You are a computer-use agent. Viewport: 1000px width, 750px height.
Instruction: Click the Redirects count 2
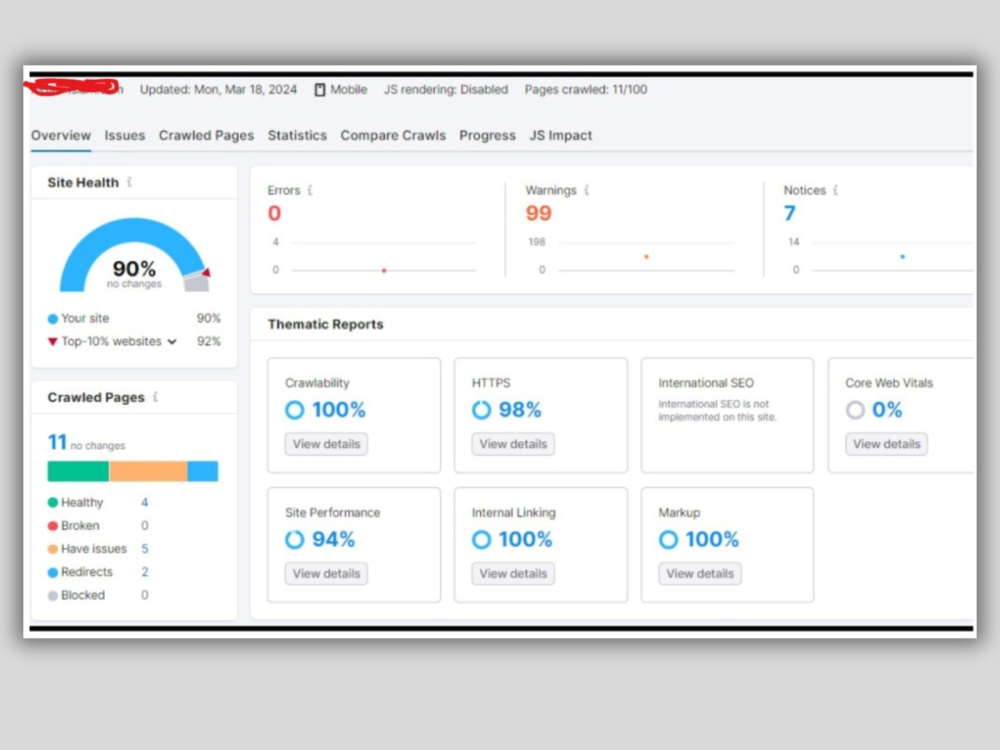[x=145, y=571]
